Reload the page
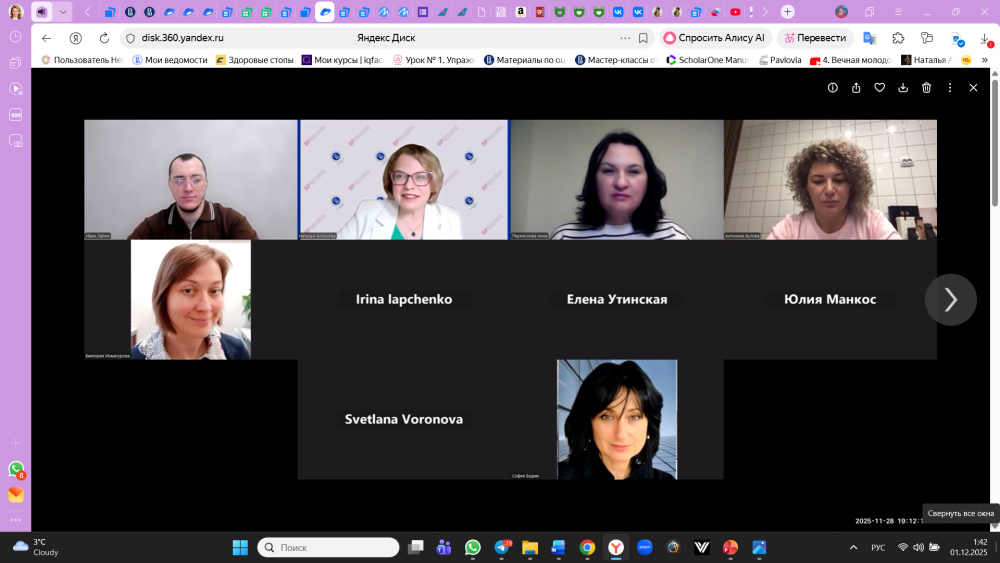 pyautogui.click(x=104, y=38)
